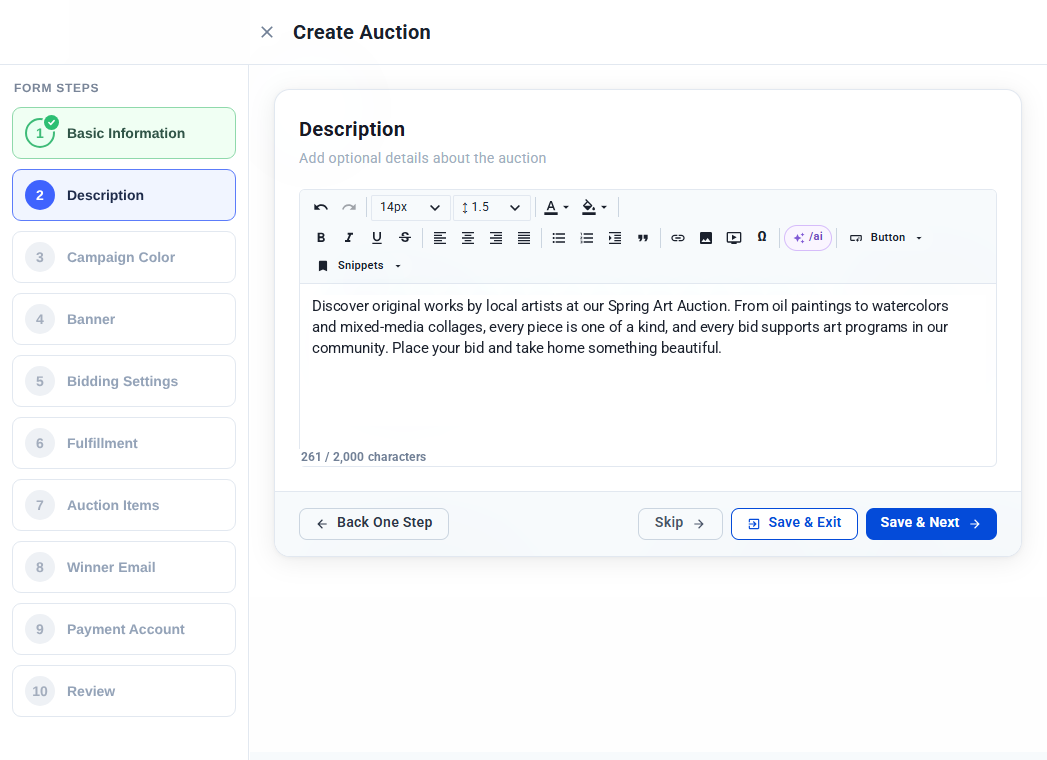Go to Banner step
Screen dimensions: 1047x760
pyautogui.click(x=124, y=319)
